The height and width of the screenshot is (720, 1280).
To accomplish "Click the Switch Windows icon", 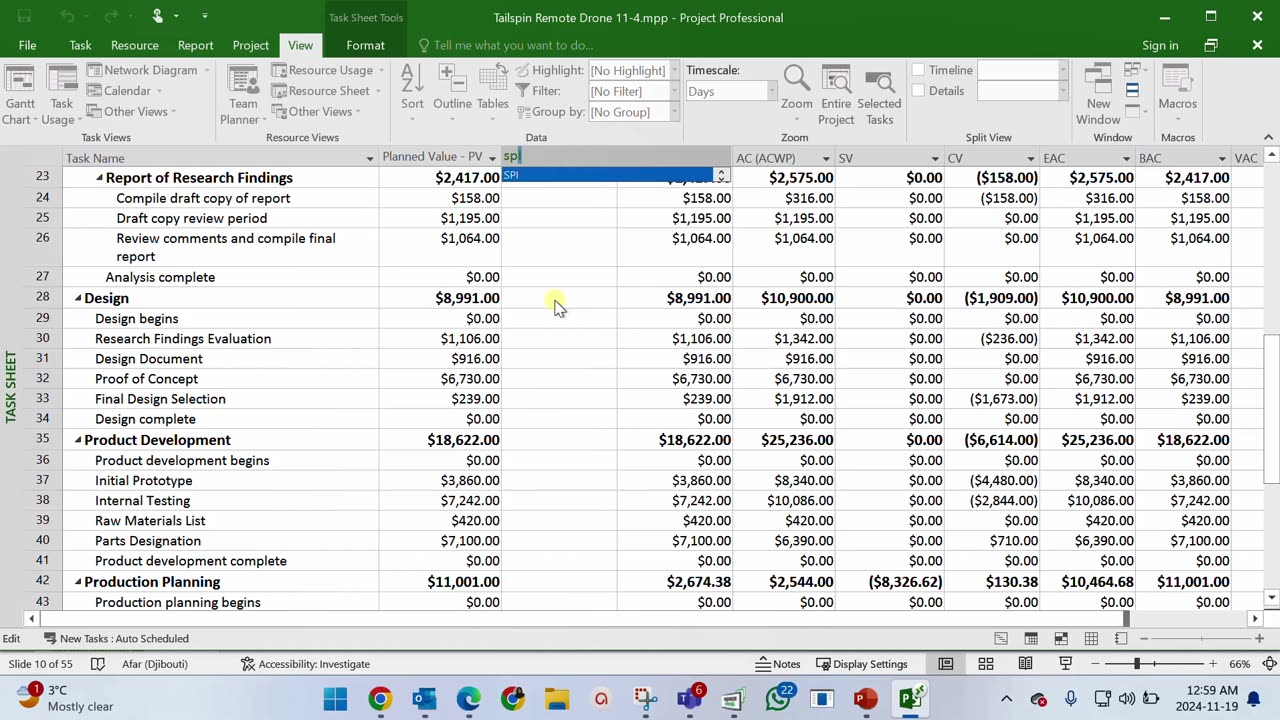I will [x=1133, y=70].
